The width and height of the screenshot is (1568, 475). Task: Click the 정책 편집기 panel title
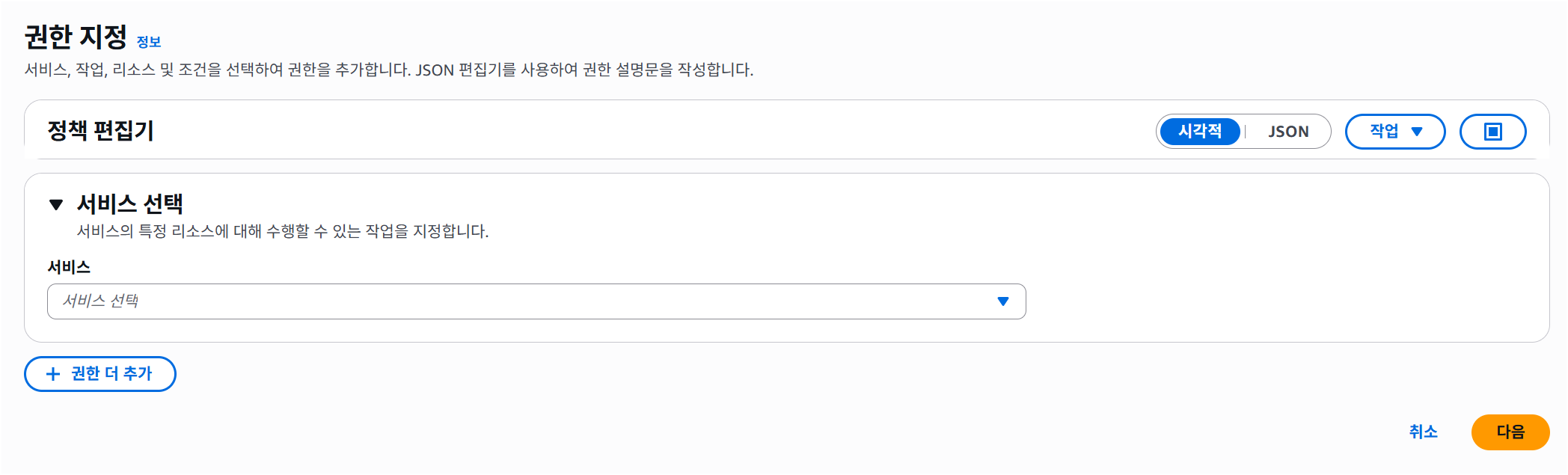click(100, 131)
